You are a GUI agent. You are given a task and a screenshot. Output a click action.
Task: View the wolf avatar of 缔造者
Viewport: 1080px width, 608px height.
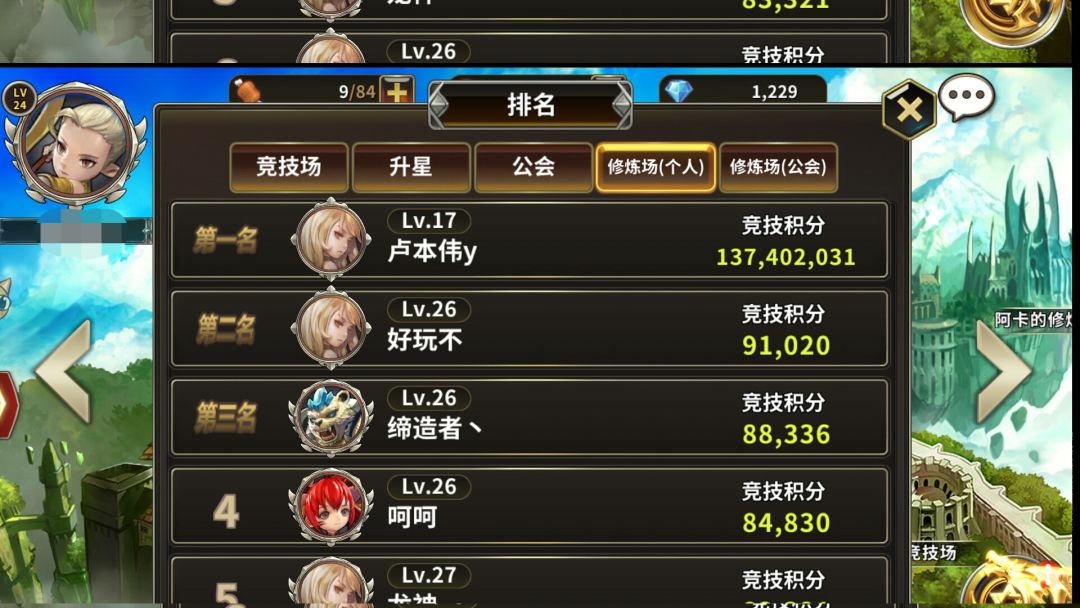(x=331, y=417)
